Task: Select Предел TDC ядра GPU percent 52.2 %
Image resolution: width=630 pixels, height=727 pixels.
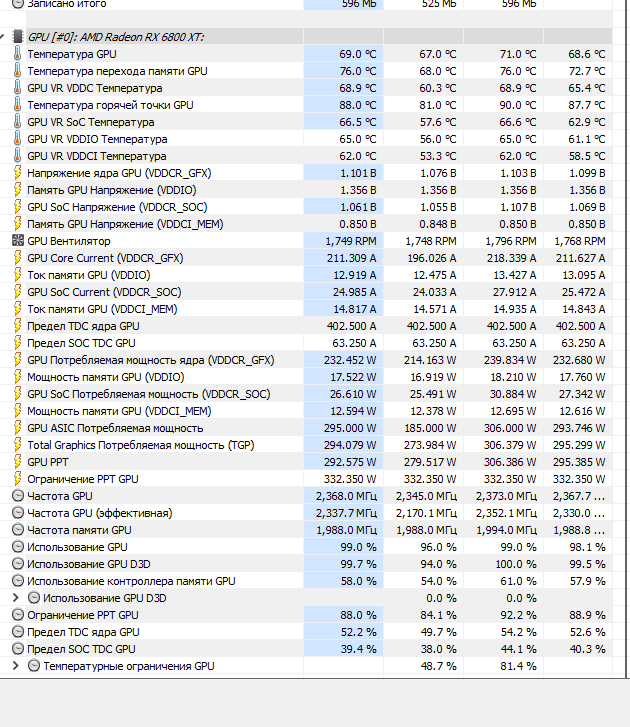Action: (358, 632)
